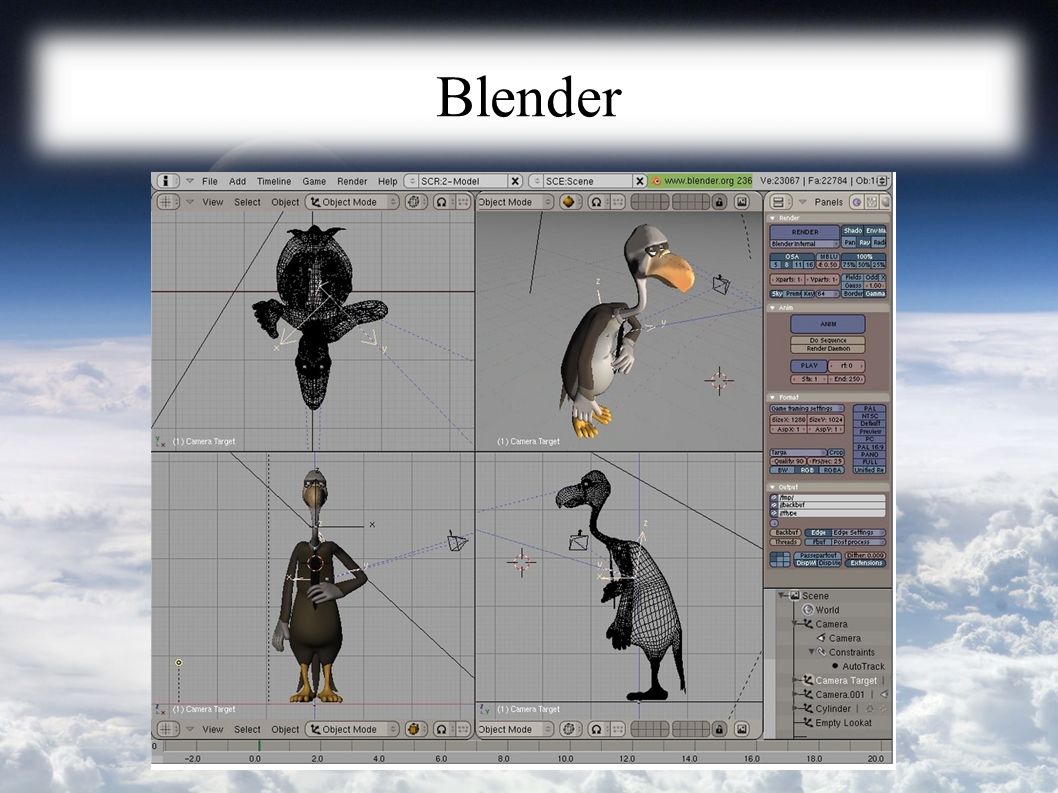The height and width of the screenshot is (793, 1058).
Task: Open the Targa image format dropdown
Action: (x=798, y=452)
